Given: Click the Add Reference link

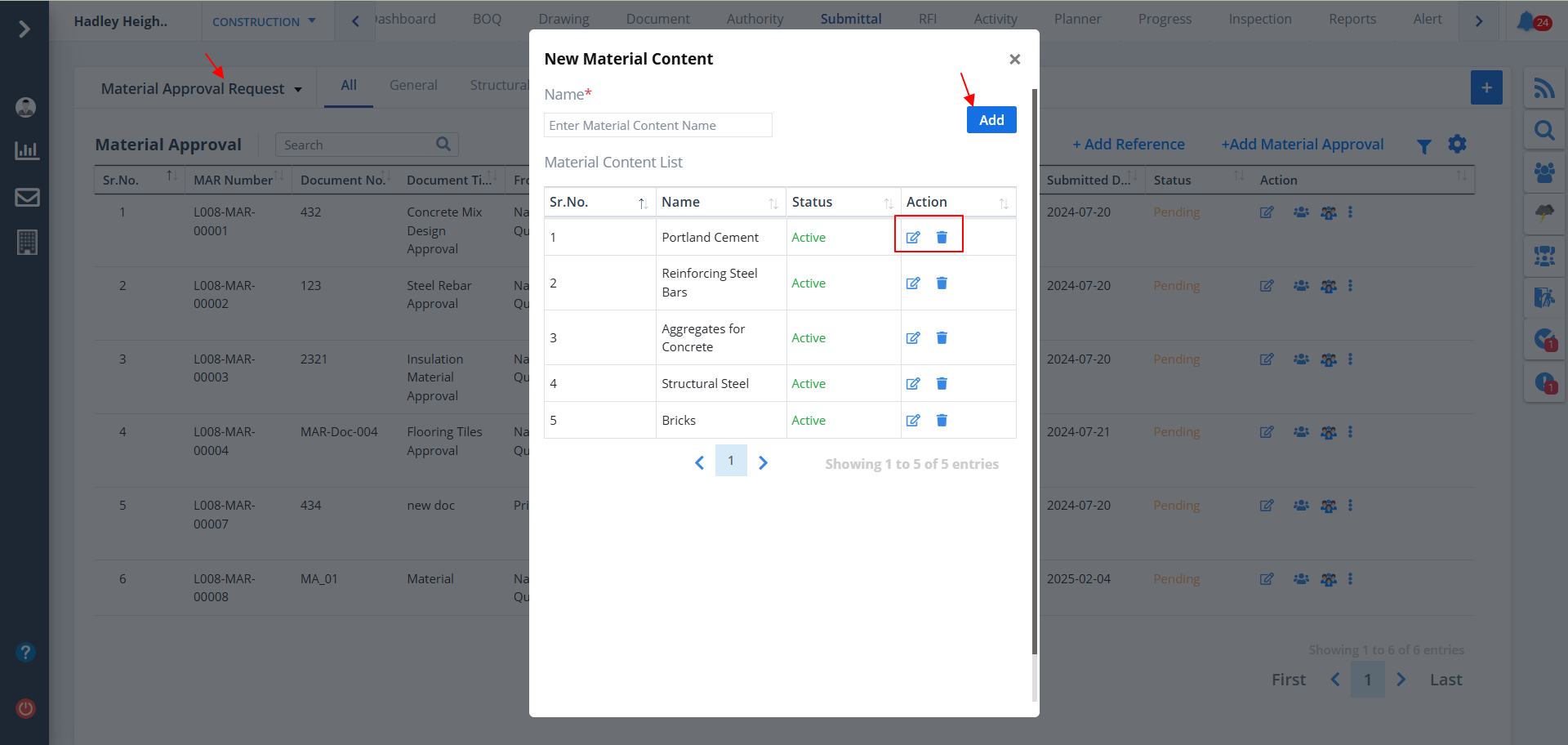Looking at the screenshot, I should [x=1128, y=145].
